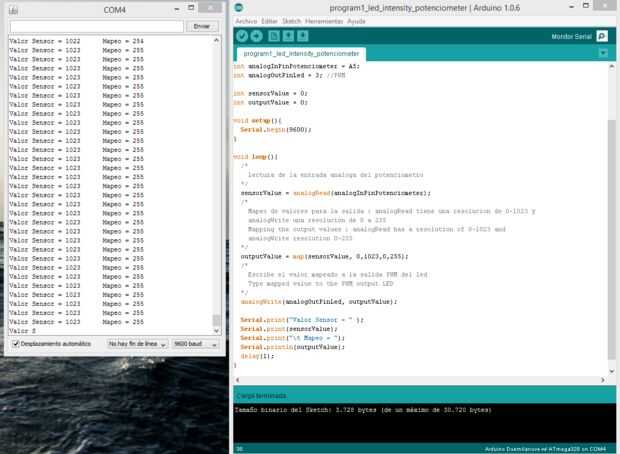
Task: Click the serial monitor send input field
Action: 97,26
